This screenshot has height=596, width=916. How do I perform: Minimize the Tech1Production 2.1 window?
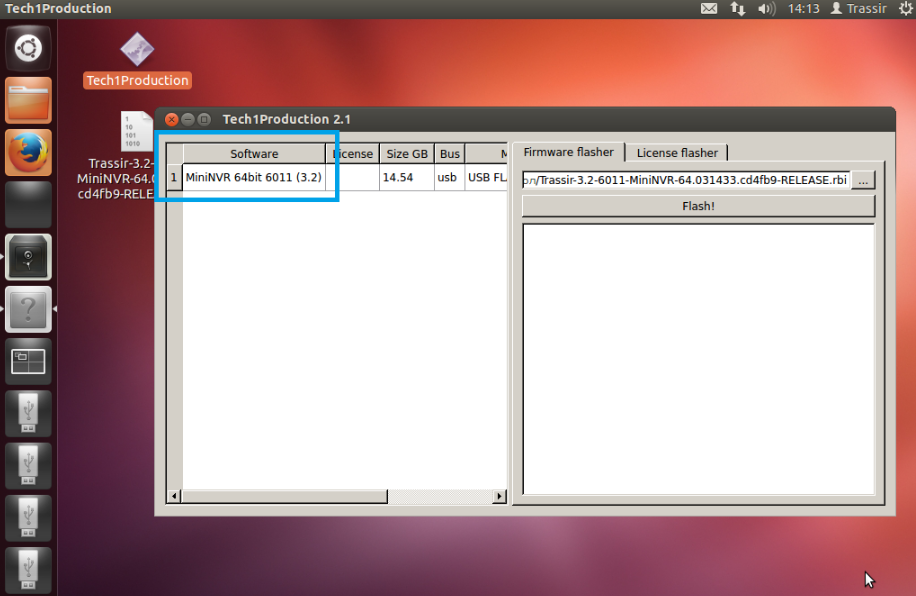(188, 119)
